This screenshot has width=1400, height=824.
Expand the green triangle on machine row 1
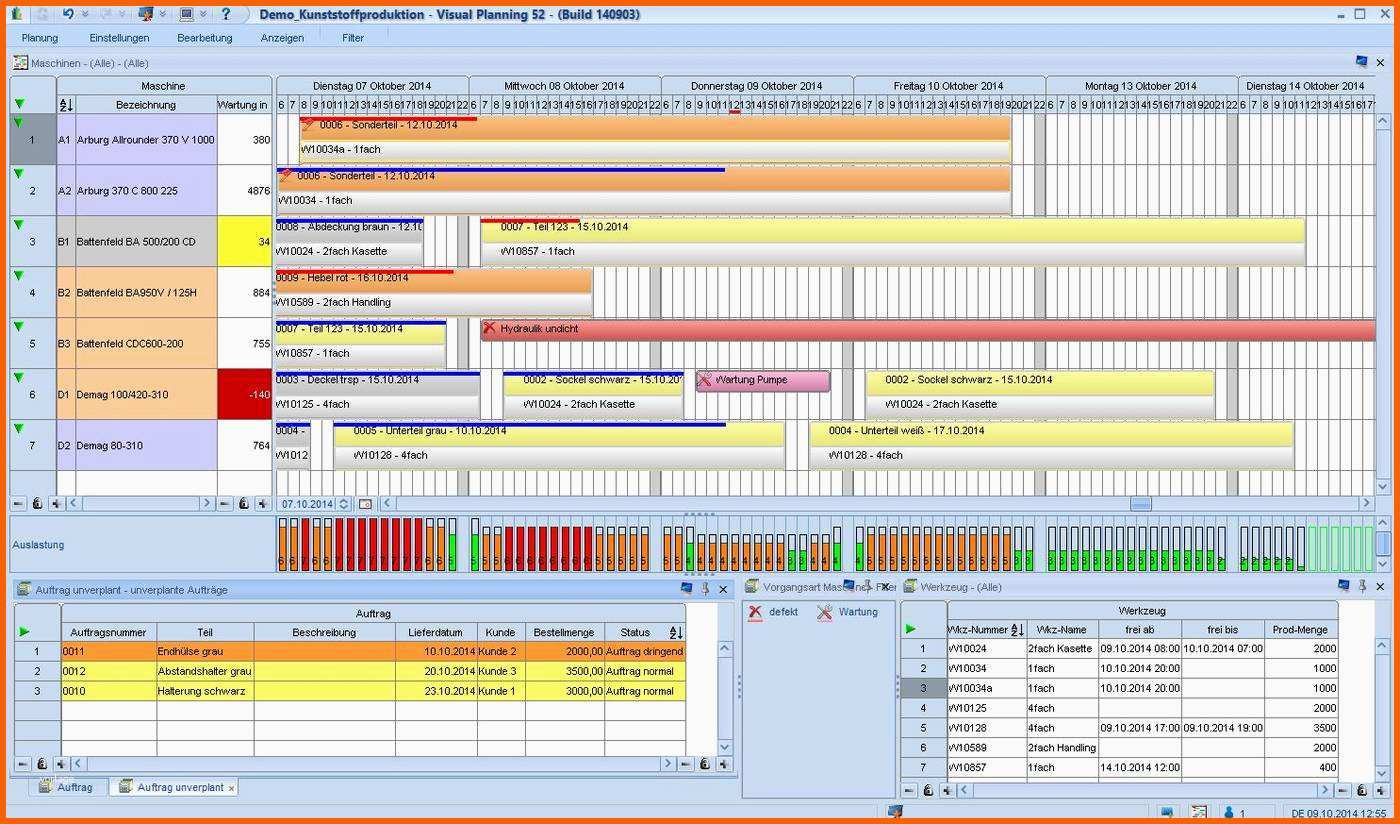[18, 122]
